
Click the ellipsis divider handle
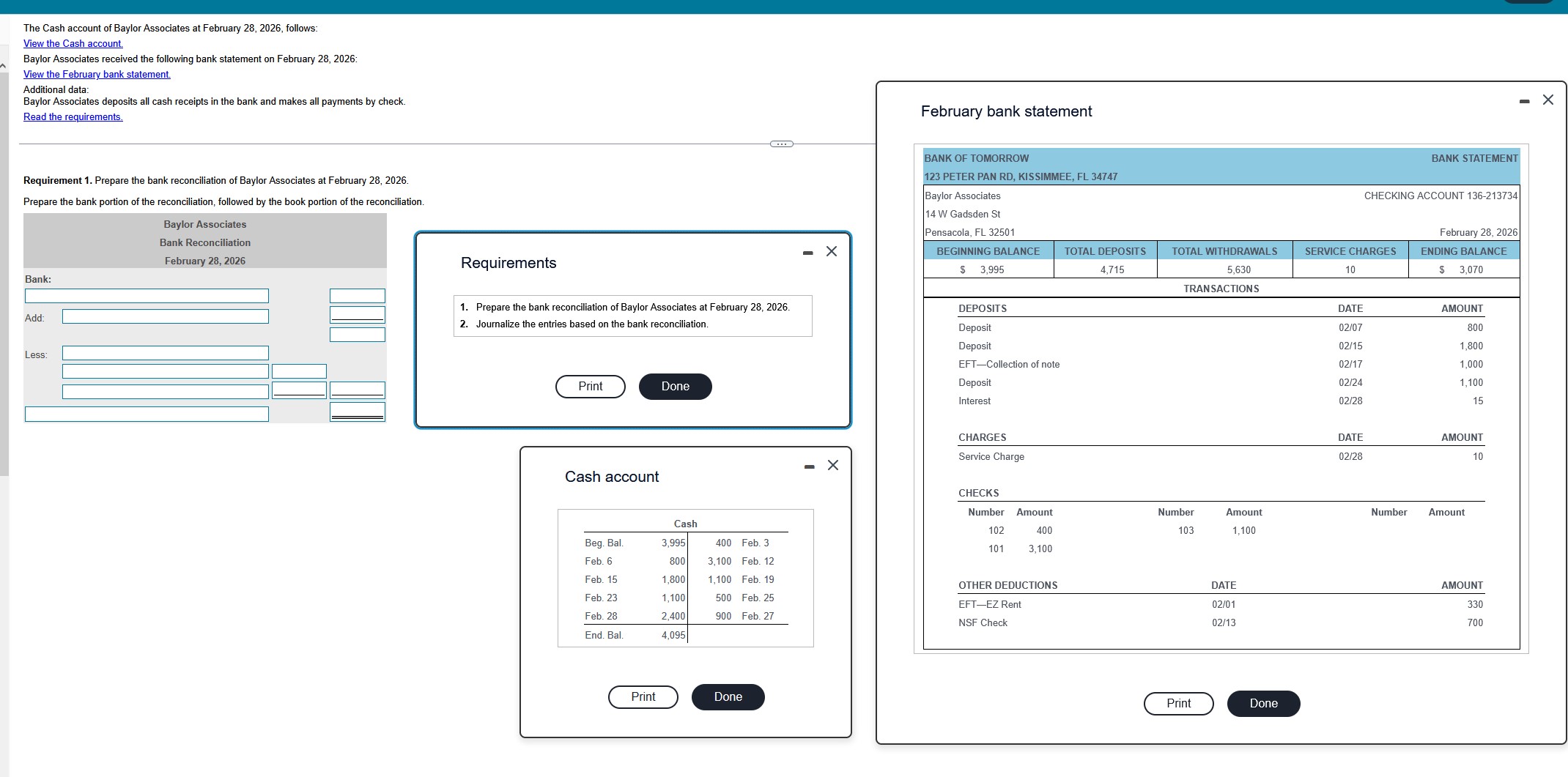tap(780, 144)
